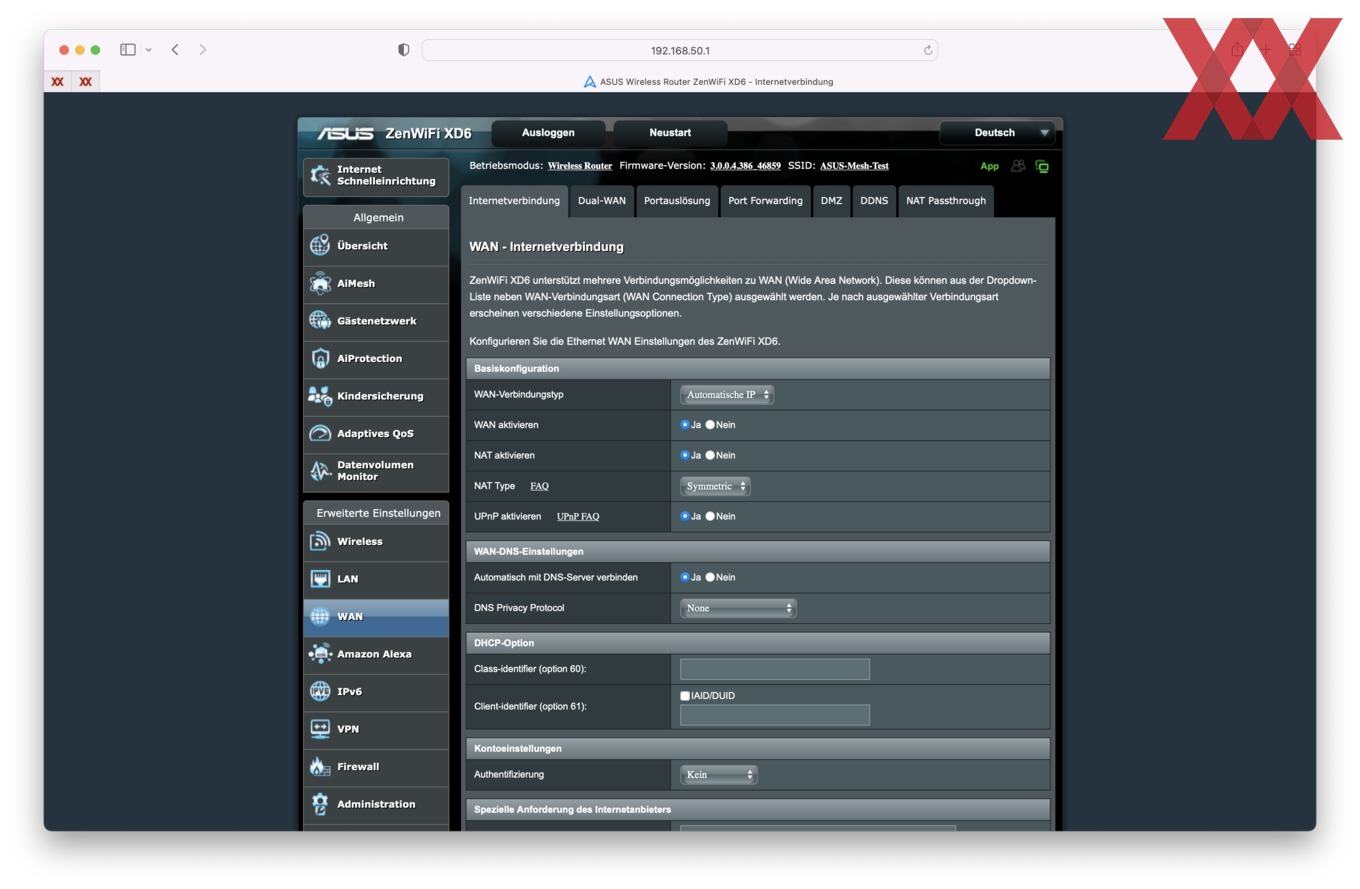Image resolution: width=1360 pixels, height=889 pixels.
Task: Go back with Safari back arrow
Action: [x=175, y=49]
